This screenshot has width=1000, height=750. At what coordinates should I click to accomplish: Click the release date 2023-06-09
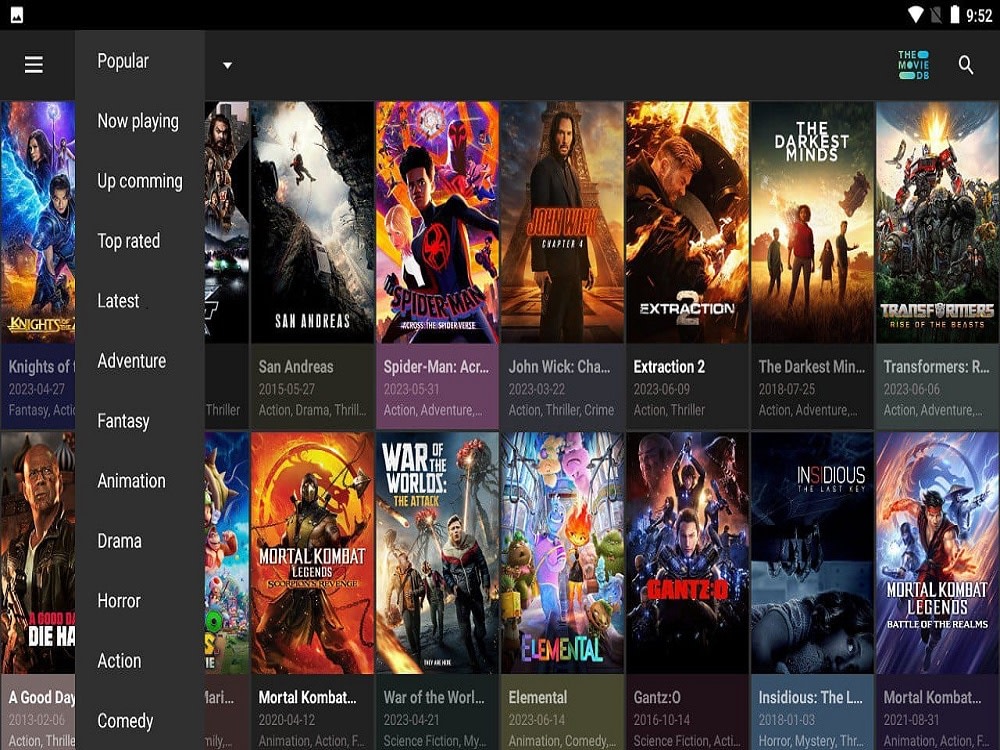661,389
